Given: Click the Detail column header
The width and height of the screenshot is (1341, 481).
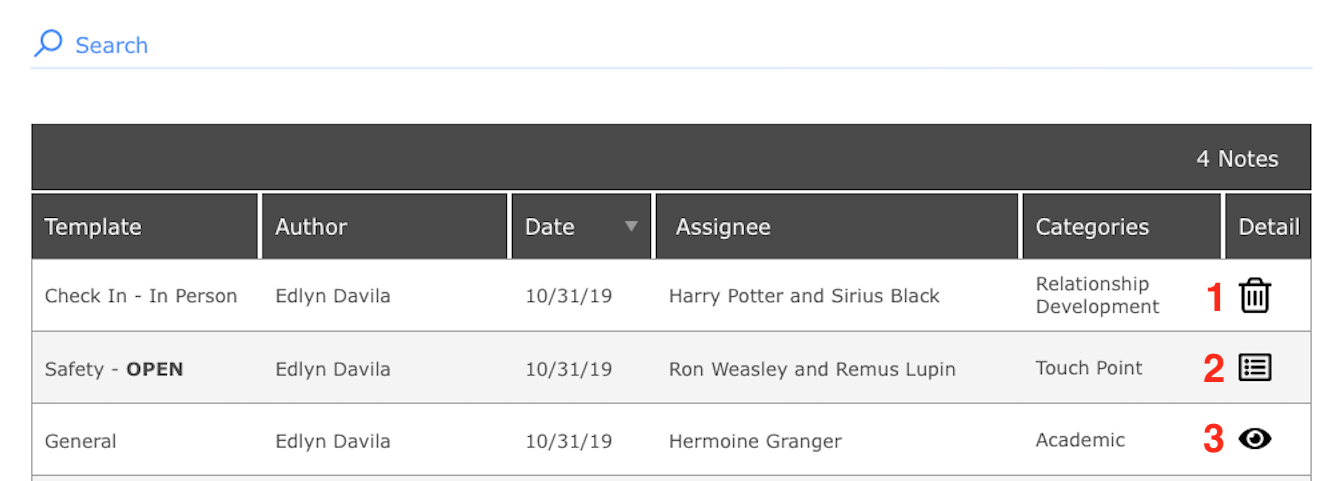Looking at the screenshot, I should point(1268,227).
